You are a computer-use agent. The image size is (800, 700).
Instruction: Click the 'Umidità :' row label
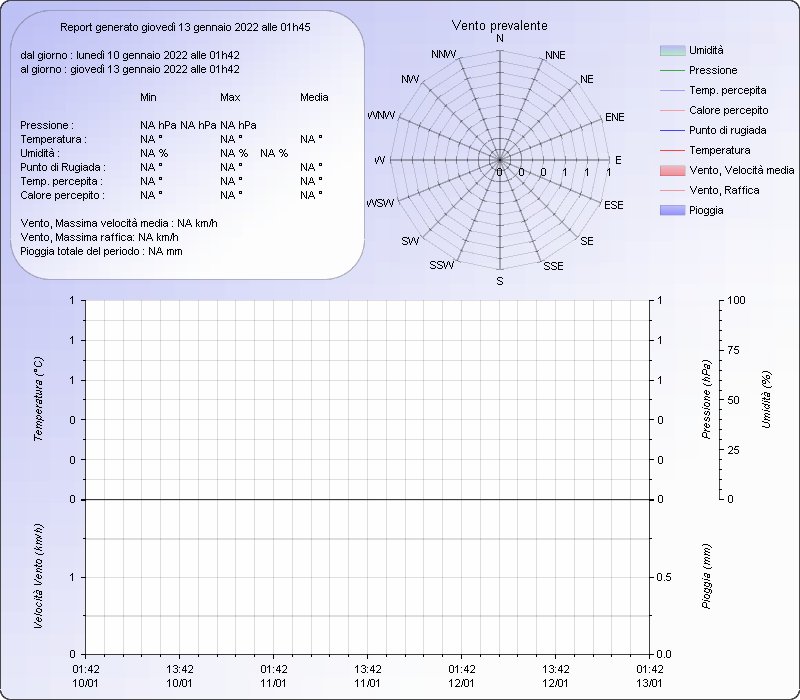click(x=40, y=153)
